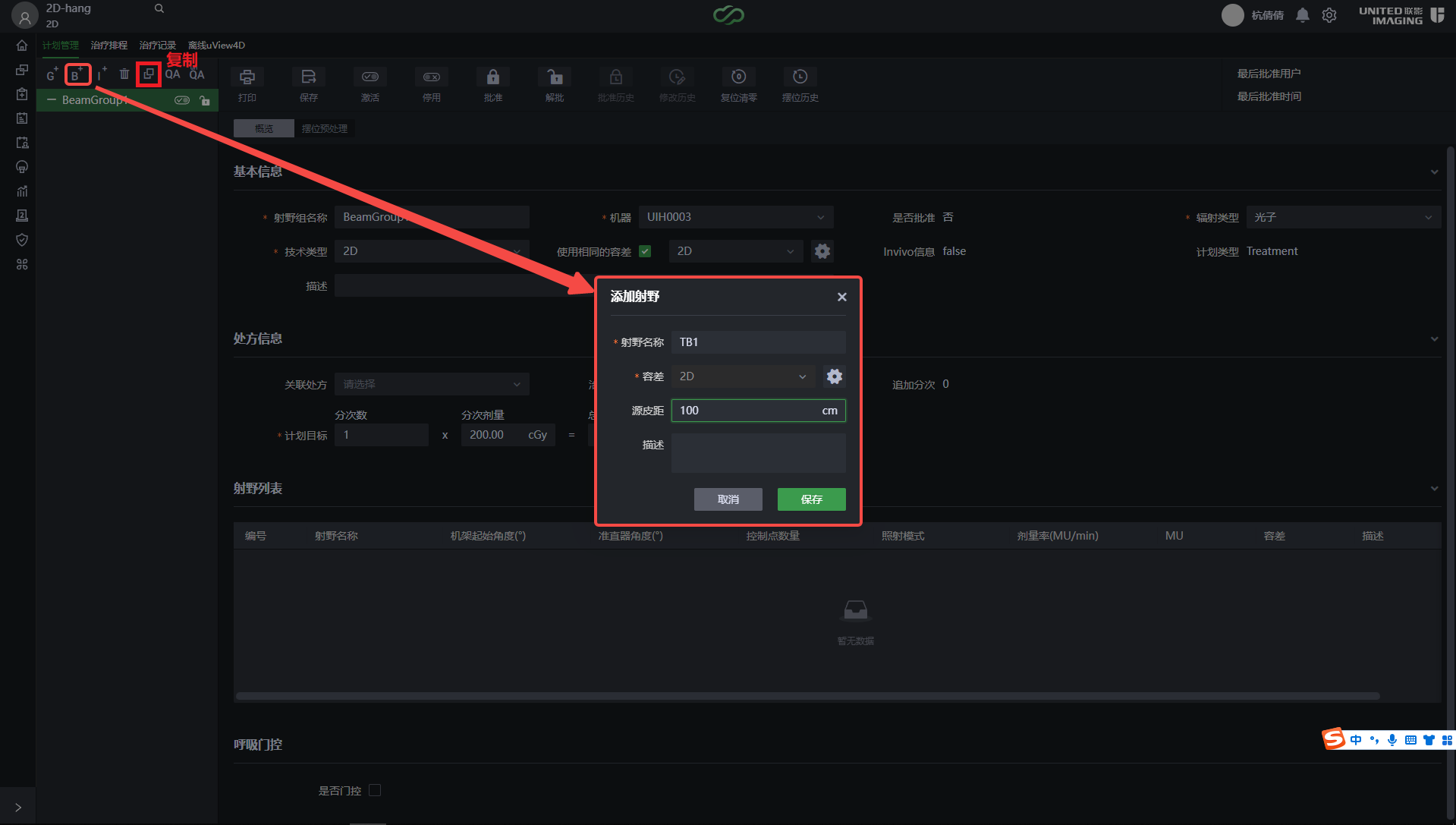Uncheck 使用相同的容差 checkbox
This screenshot has width=1456, height=825.
[x=645, y=251]
